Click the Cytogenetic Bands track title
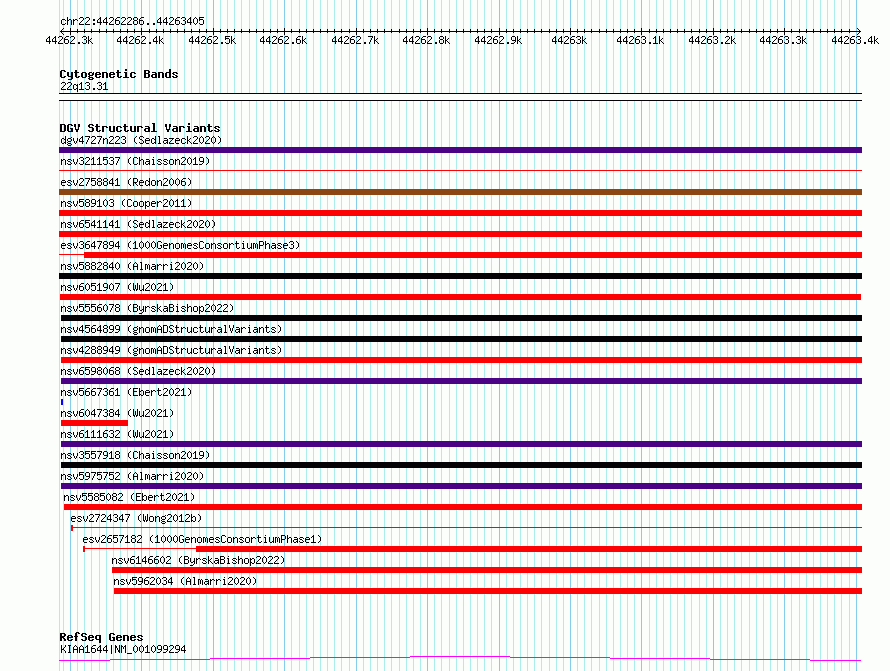The height and width of the screenshot is (671, 890). (119, 74)
